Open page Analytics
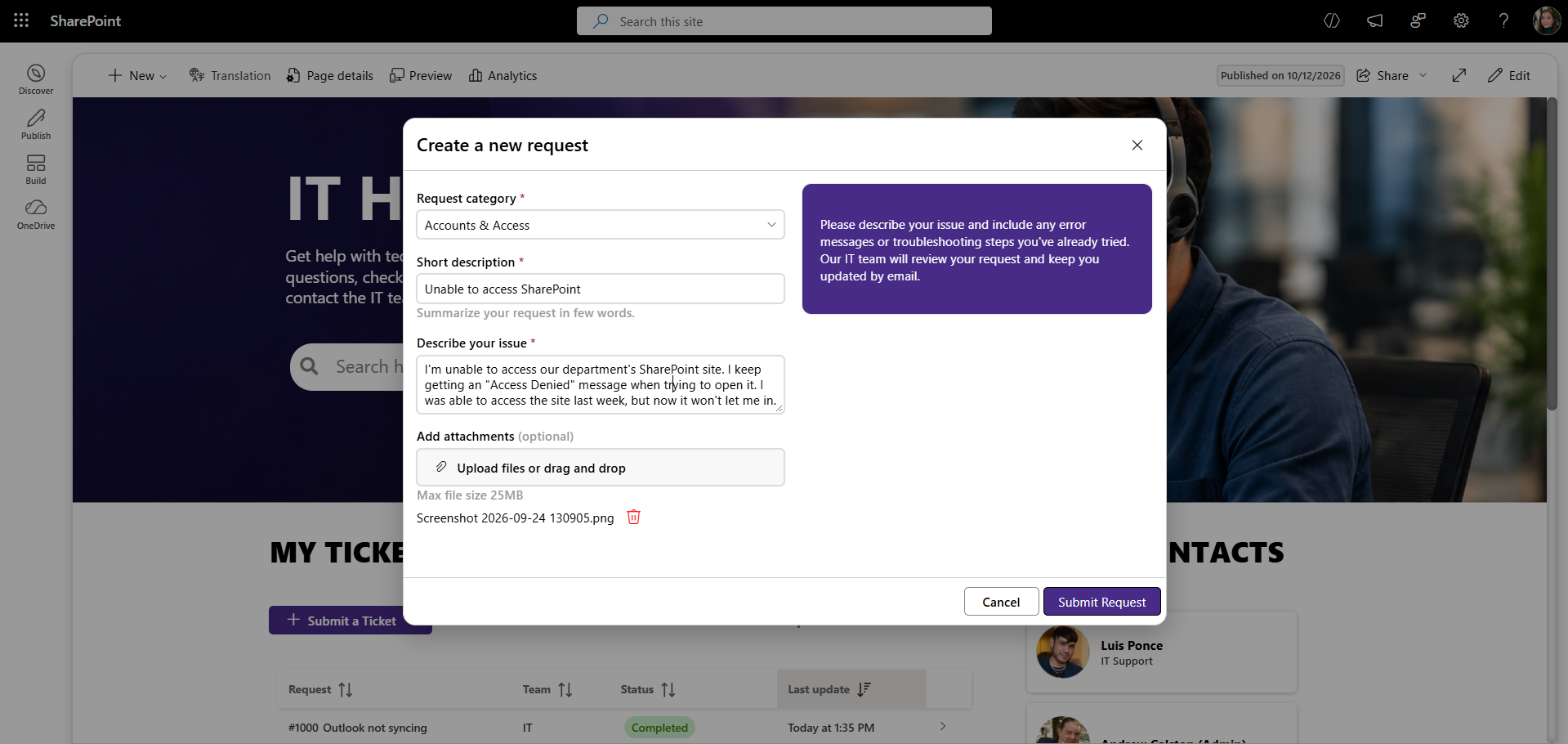 click(x=503, y=75)
